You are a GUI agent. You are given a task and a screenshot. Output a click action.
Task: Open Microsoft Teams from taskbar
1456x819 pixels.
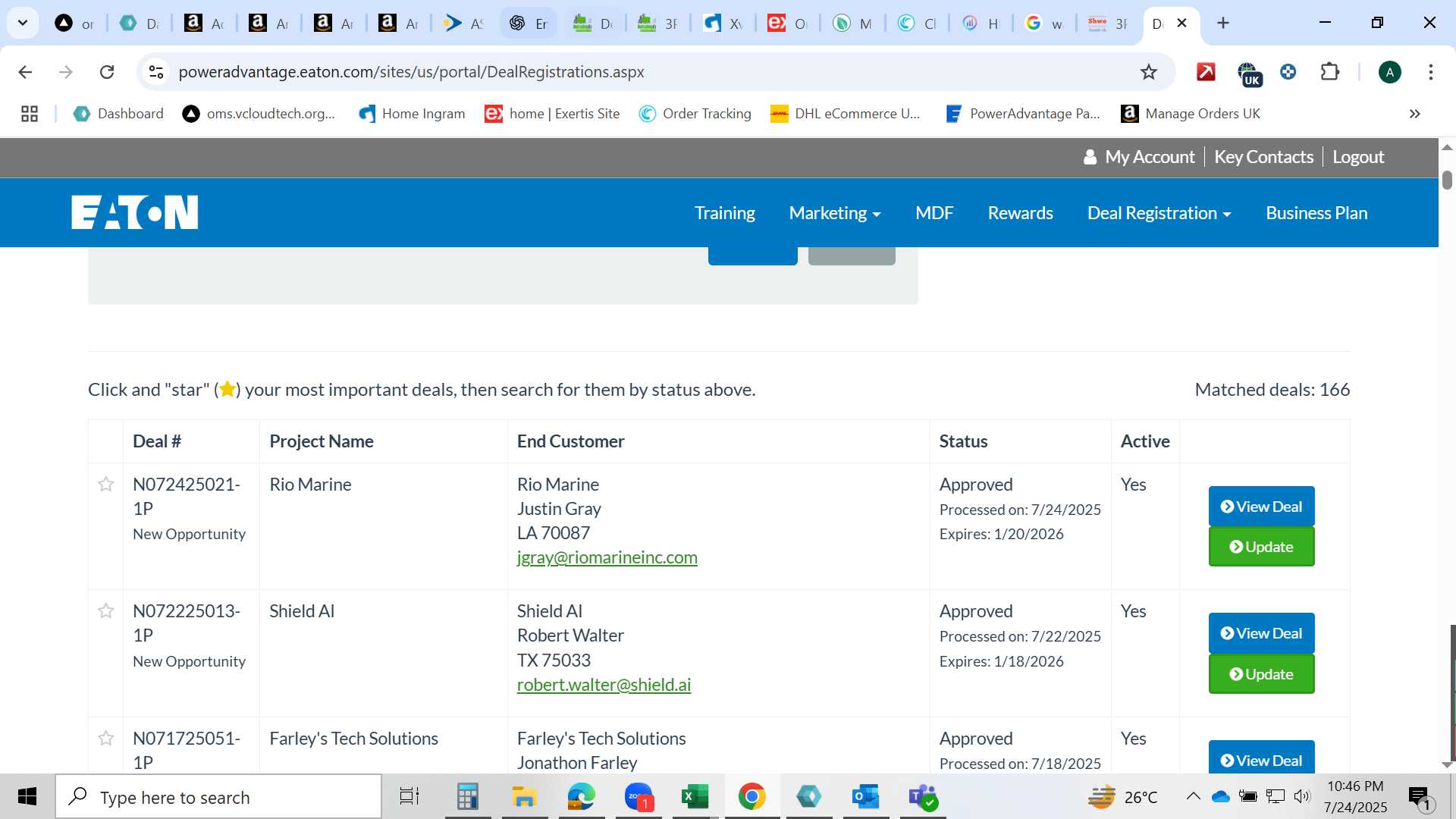(x=922, y=796)
